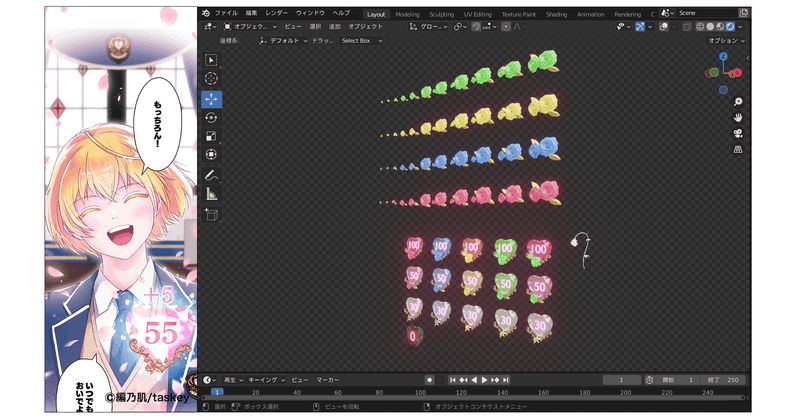
Task: Toggle snapping magnet in the header
Action: click(476, 27)
